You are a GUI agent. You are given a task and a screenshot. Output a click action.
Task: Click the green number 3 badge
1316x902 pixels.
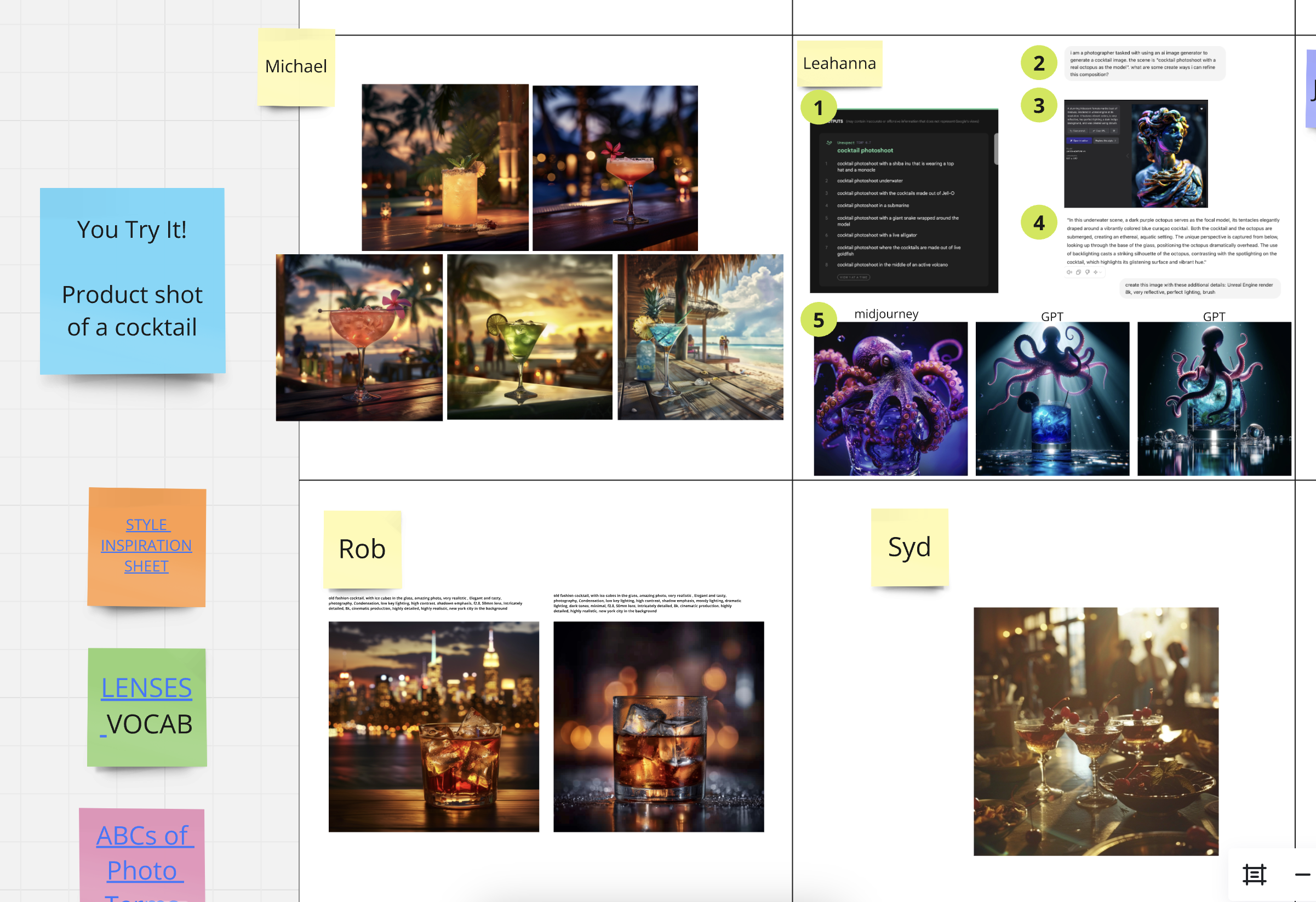click(x=1039, y=105)
